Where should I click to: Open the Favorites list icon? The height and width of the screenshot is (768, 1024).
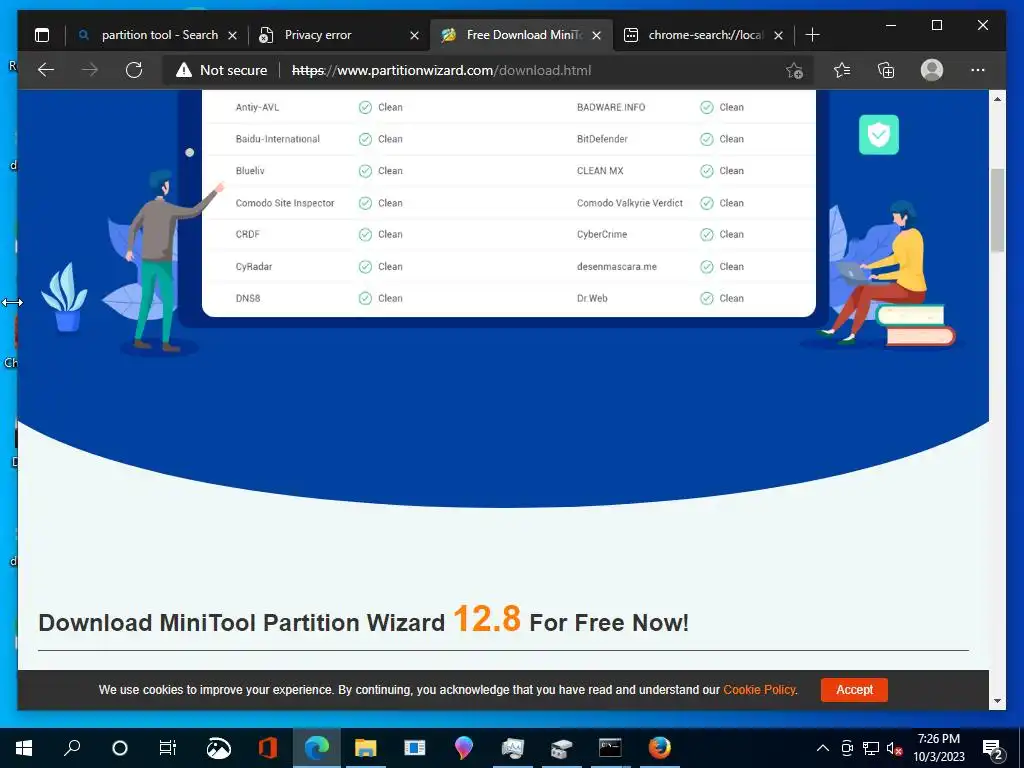tap(842, 70)
